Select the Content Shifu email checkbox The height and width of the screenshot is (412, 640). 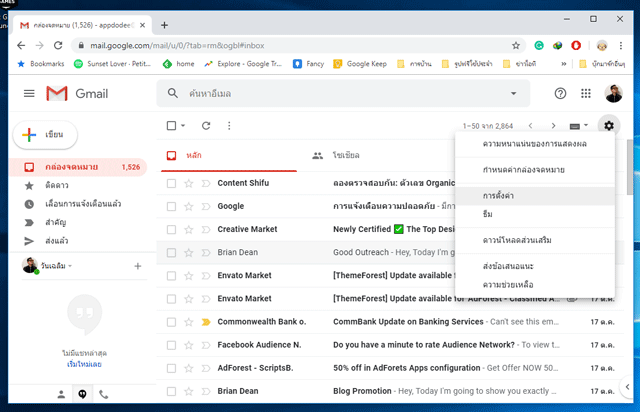(171, 183)
